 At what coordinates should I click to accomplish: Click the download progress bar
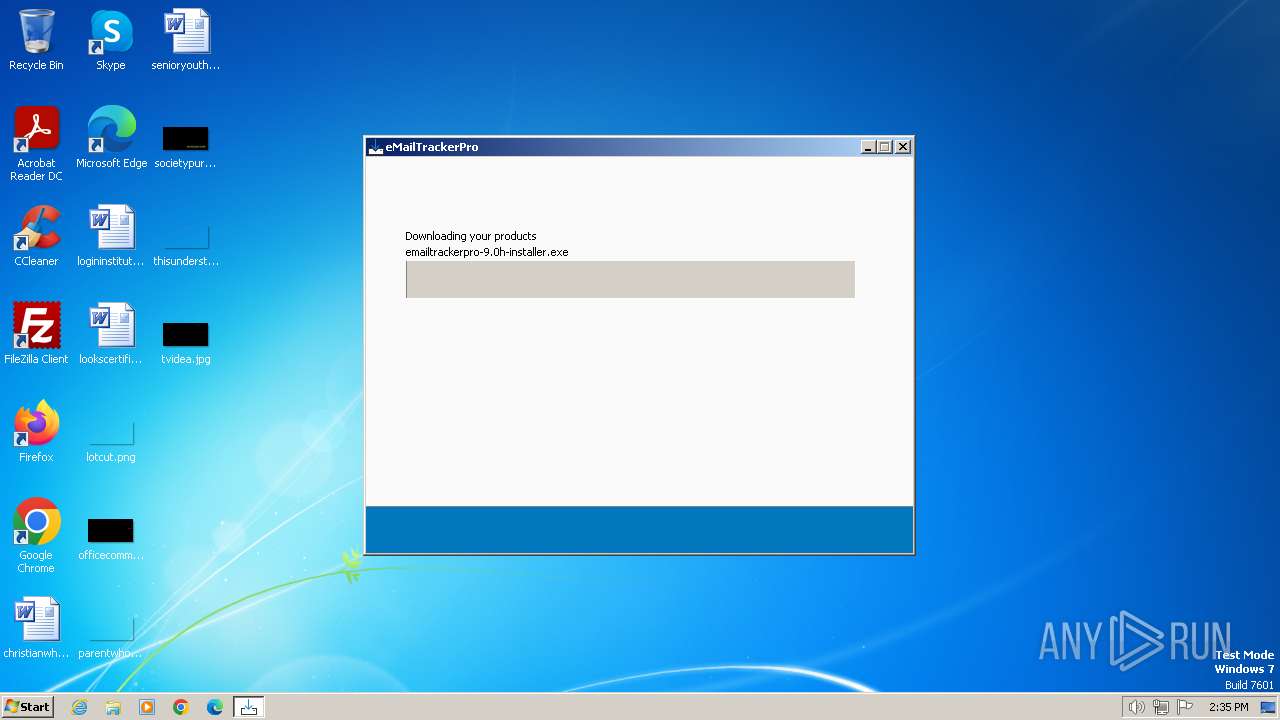click(630, 280)
